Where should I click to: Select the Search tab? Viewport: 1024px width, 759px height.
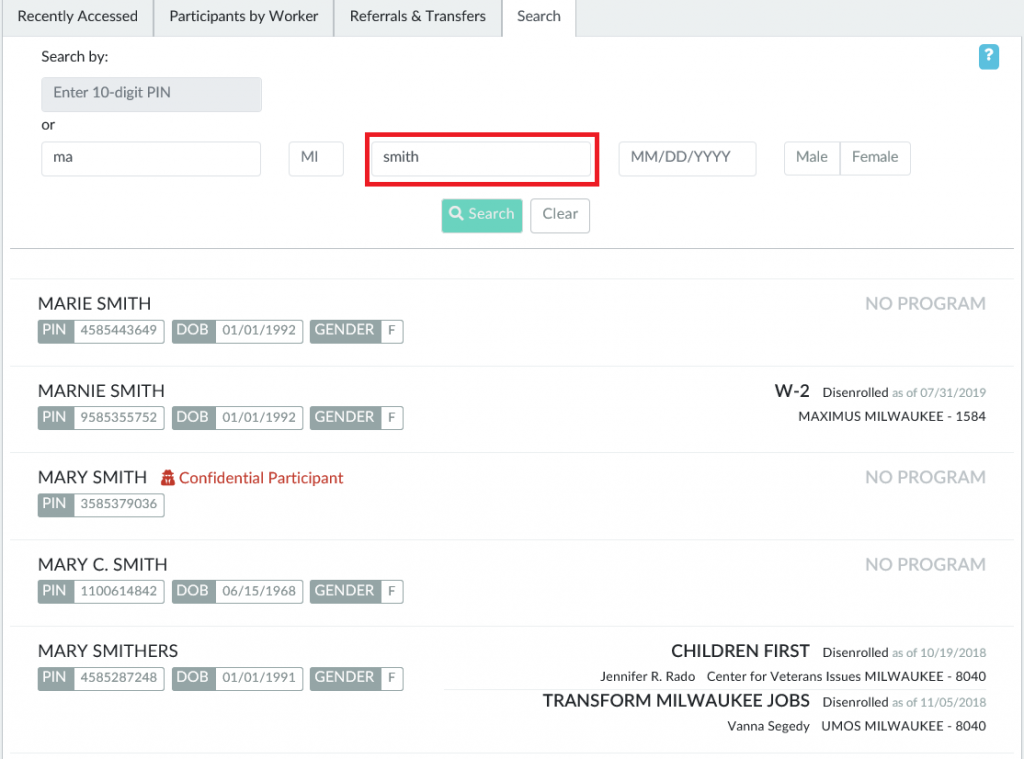click(x=538, y=17)
